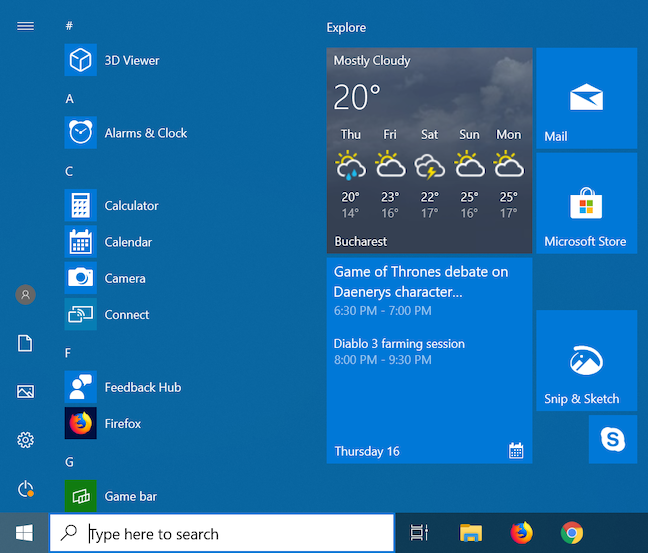
Task: Open the Calendar app icon
Action: (x=81, y=242)
